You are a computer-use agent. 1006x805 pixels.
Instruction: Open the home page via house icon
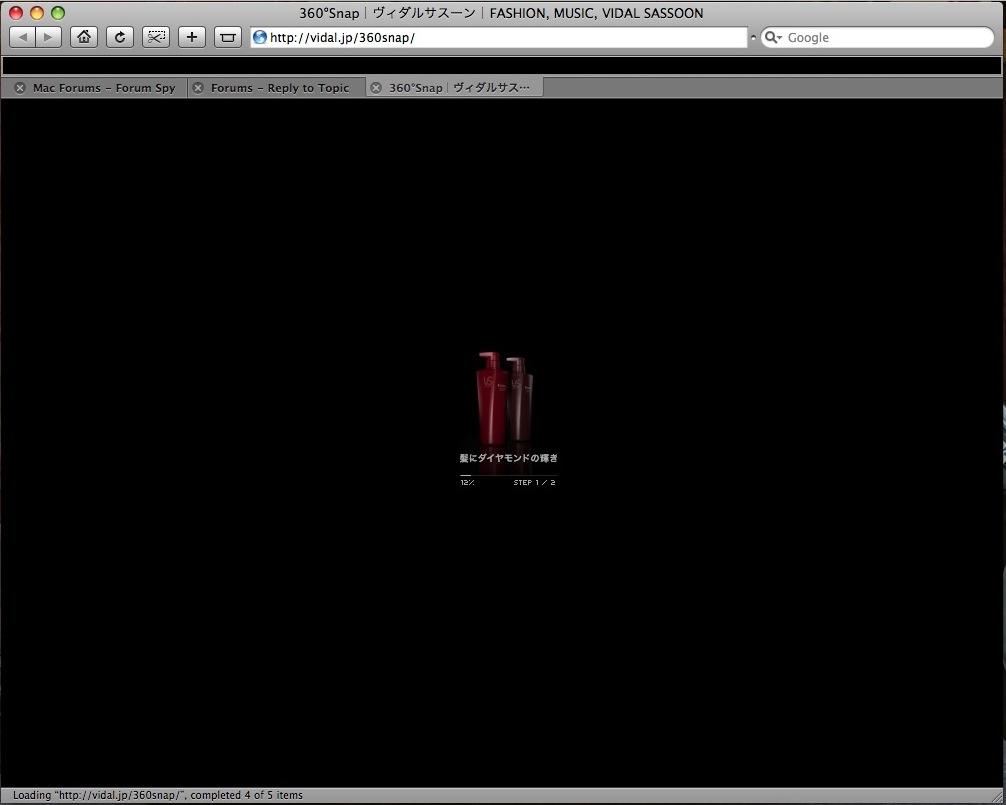click(x=84, y=37)
